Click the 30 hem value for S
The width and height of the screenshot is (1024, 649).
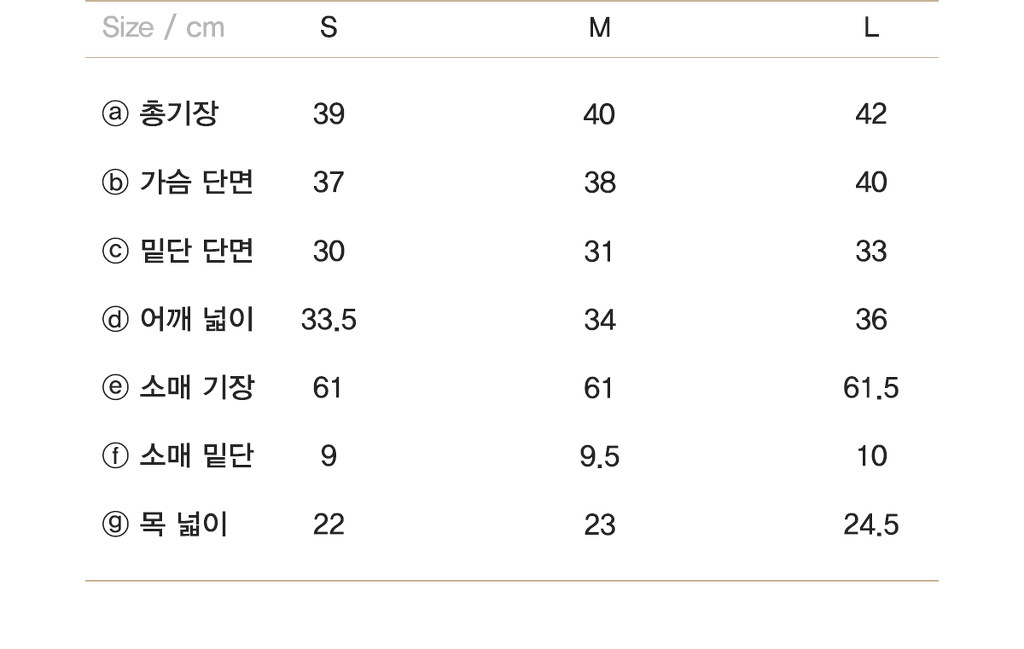pos(328,251)
